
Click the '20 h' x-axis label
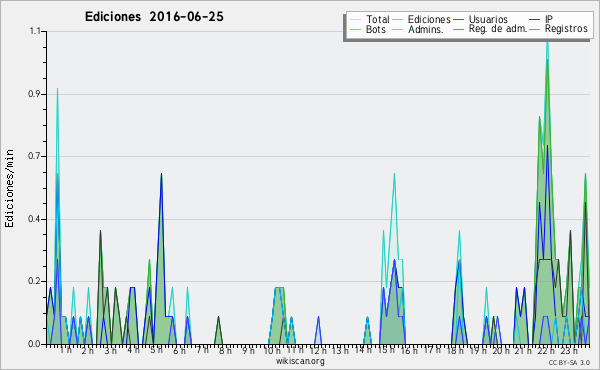[x=501, y=350]
